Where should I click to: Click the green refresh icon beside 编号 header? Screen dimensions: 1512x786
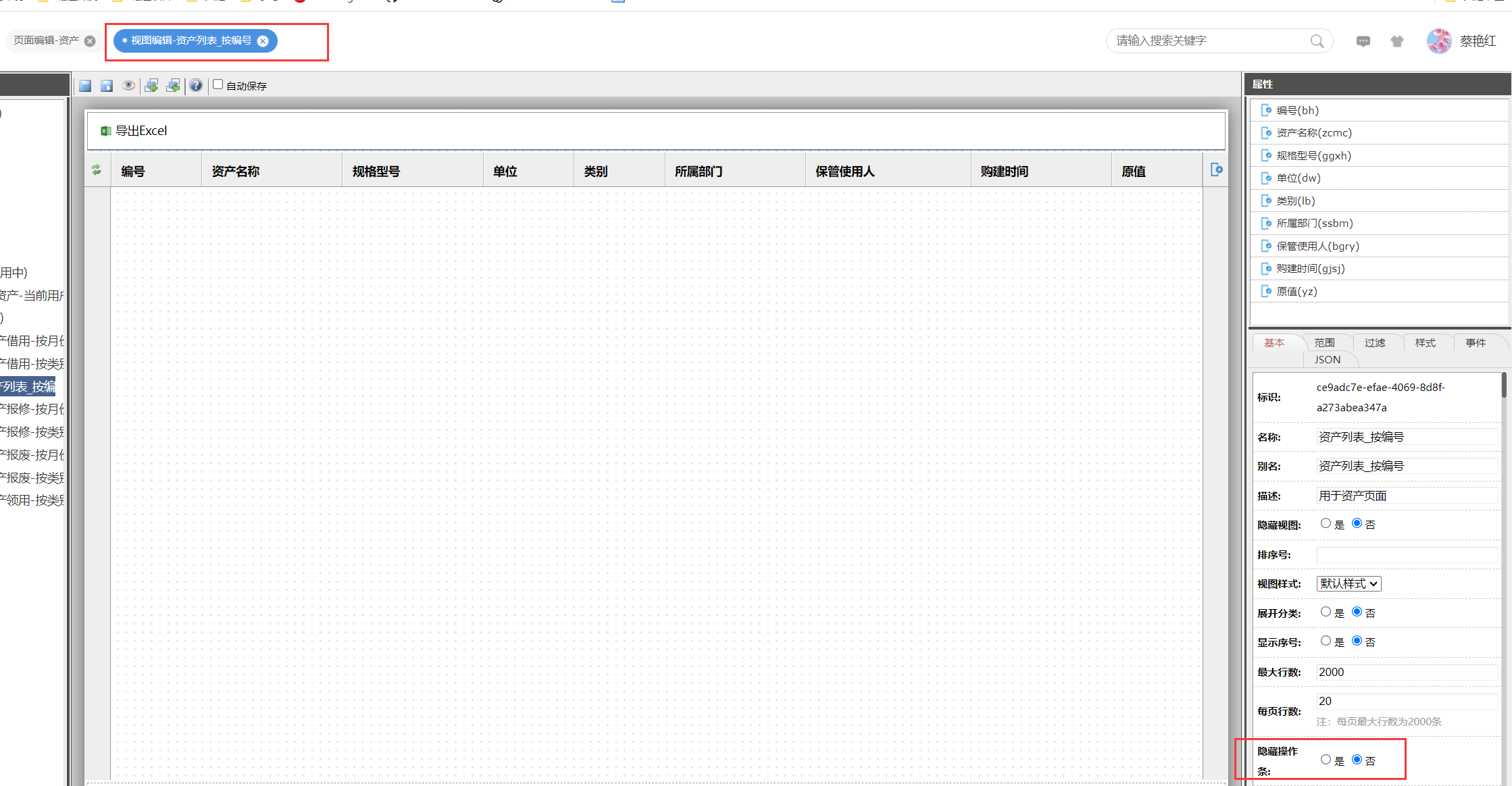[x=97, y=170]
